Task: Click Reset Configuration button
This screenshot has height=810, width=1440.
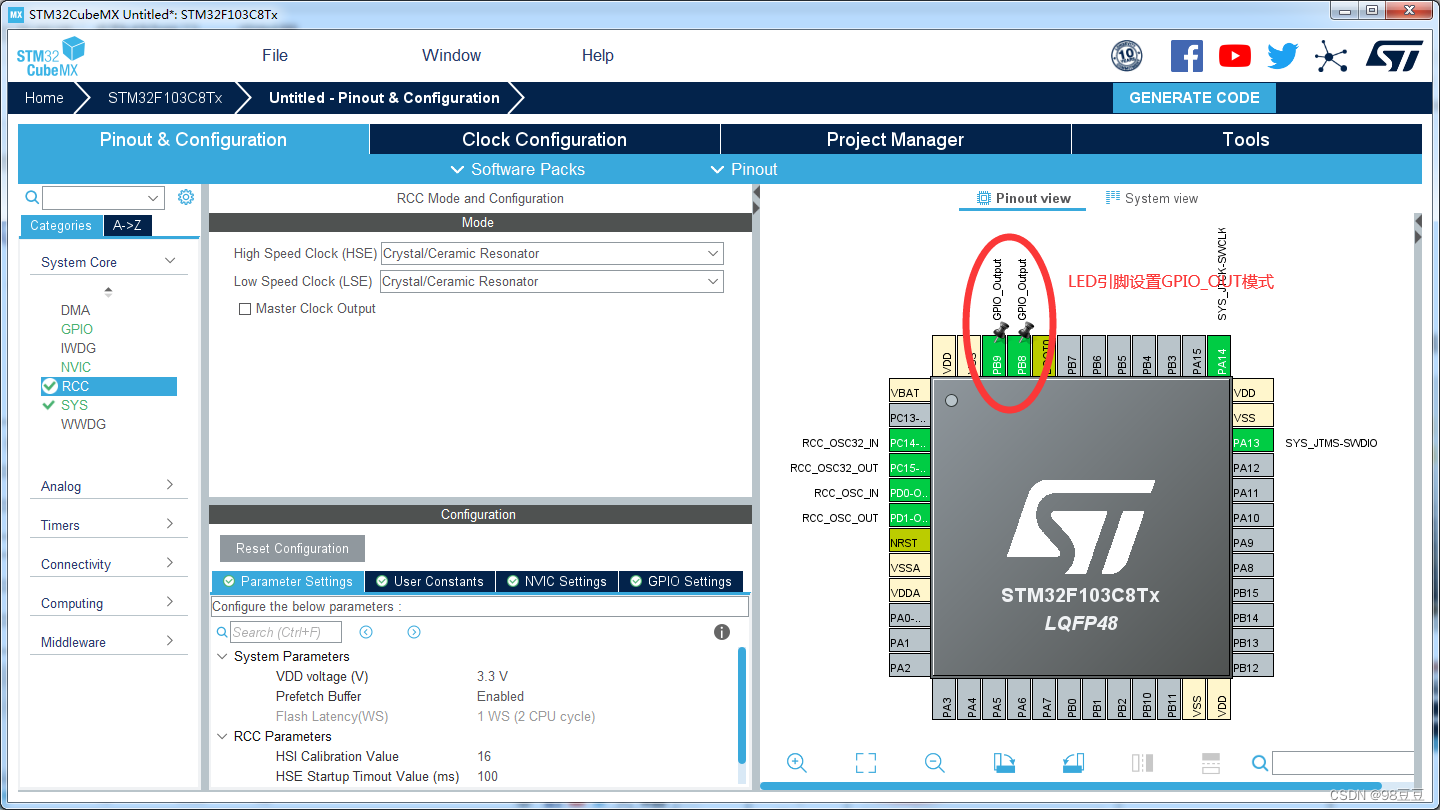Action: [292, 548]
